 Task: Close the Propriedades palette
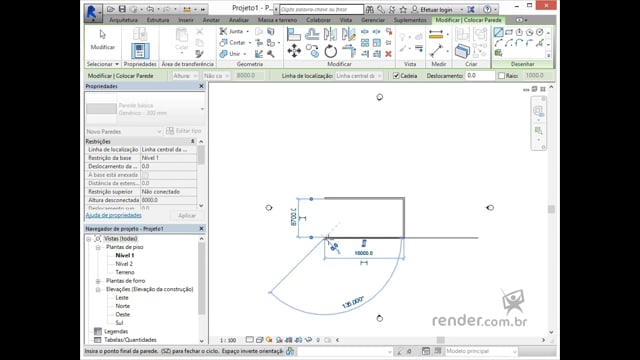[201, 86]
